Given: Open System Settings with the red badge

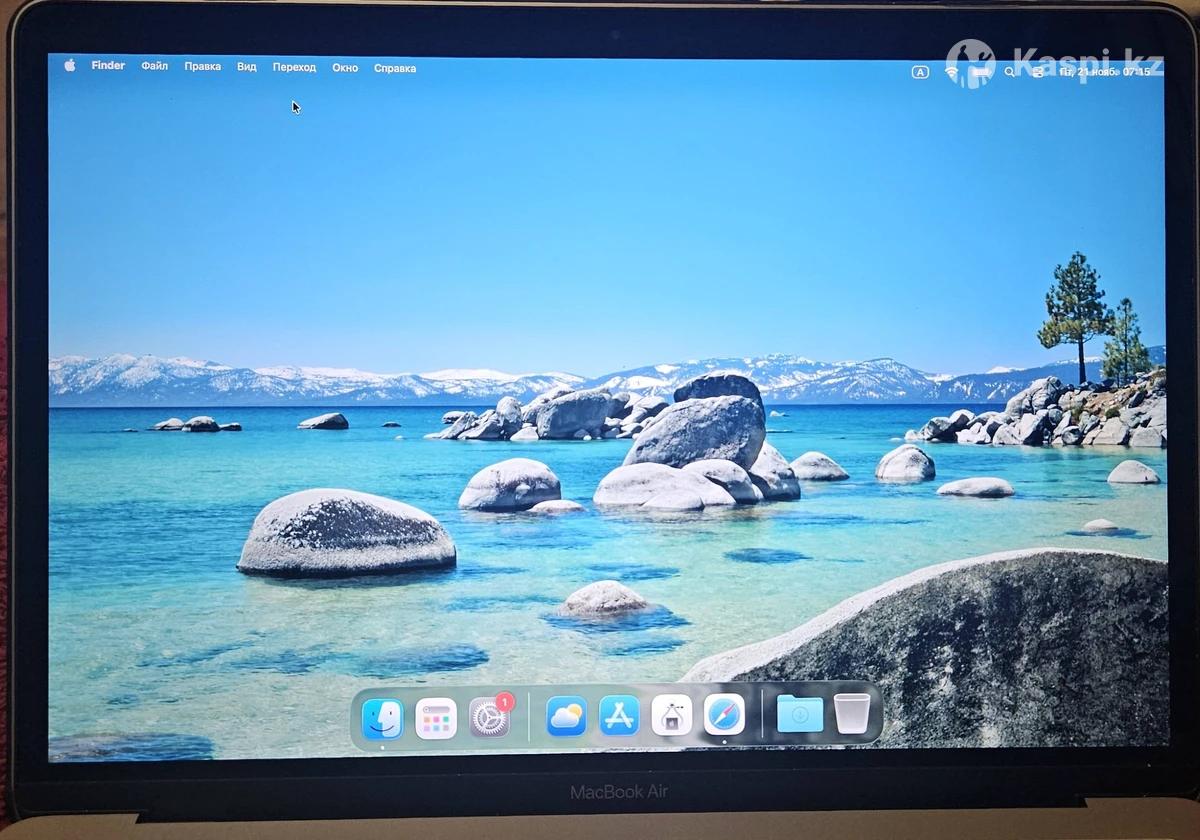Looking at the screenshot, I should pos(489,718).
